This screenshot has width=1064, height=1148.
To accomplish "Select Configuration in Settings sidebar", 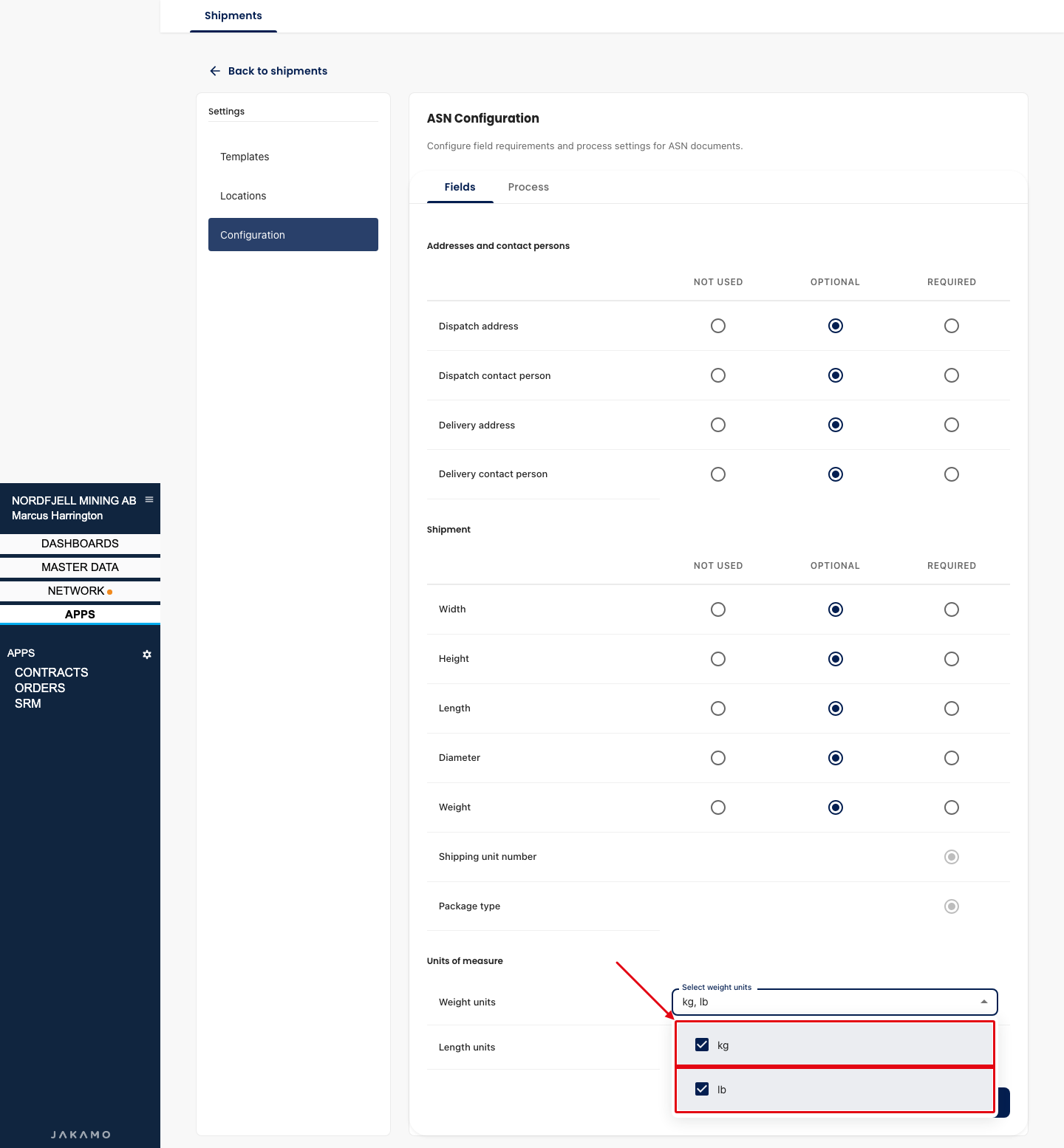I will click(x=293, y=235).
